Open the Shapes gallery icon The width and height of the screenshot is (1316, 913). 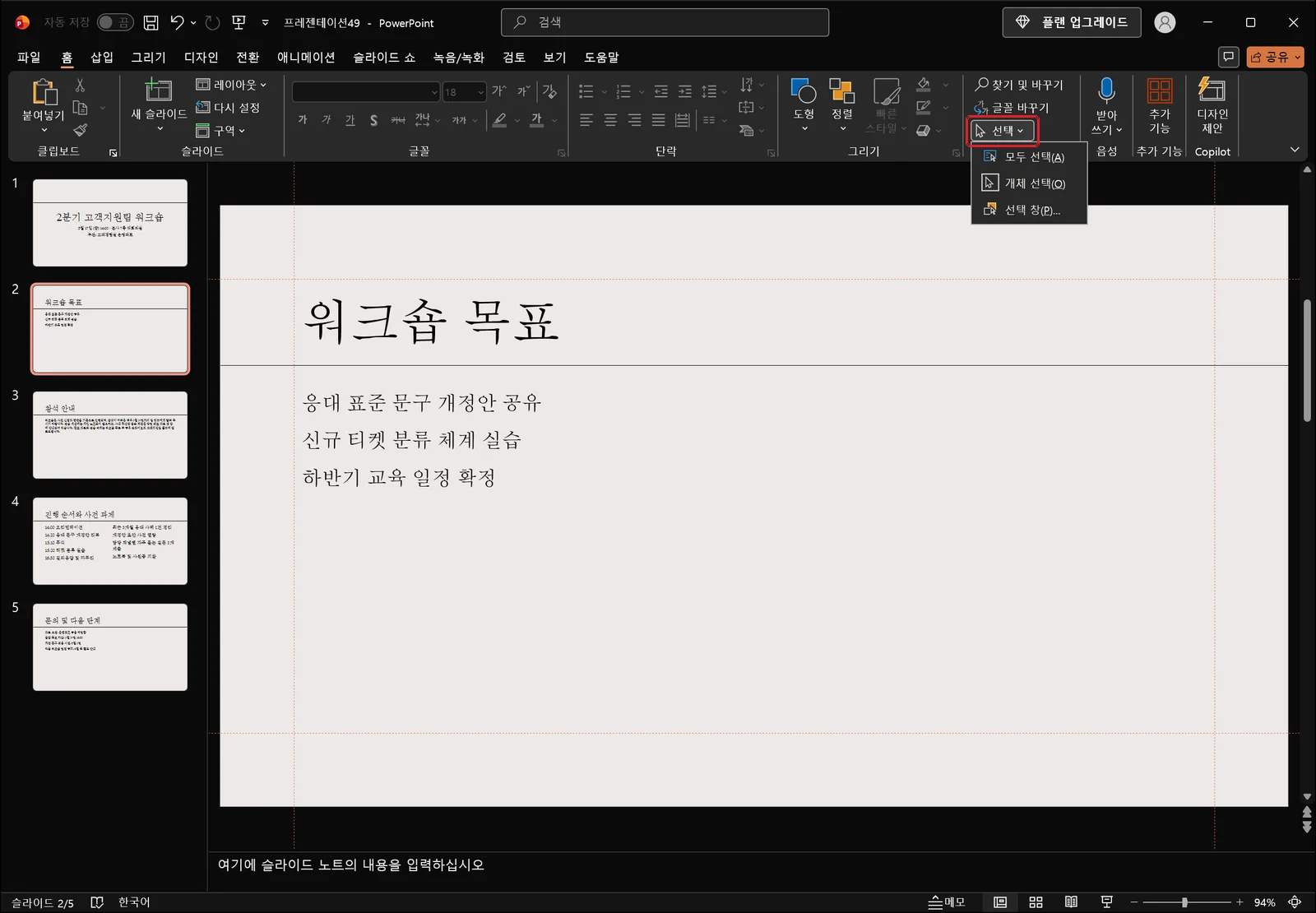point(803,91)
